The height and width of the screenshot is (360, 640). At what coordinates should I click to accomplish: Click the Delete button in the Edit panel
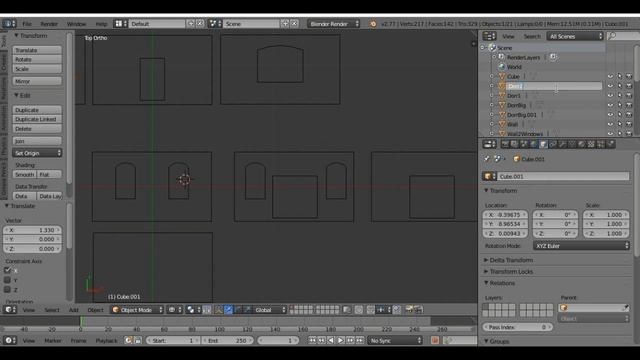37,129
